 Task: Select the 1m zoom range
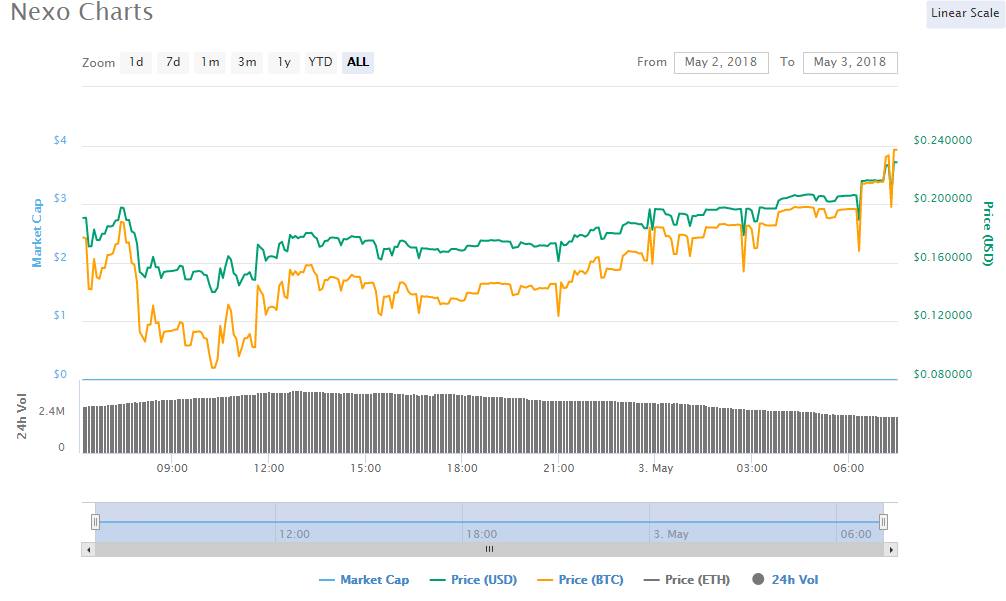[x=209, y=62]
